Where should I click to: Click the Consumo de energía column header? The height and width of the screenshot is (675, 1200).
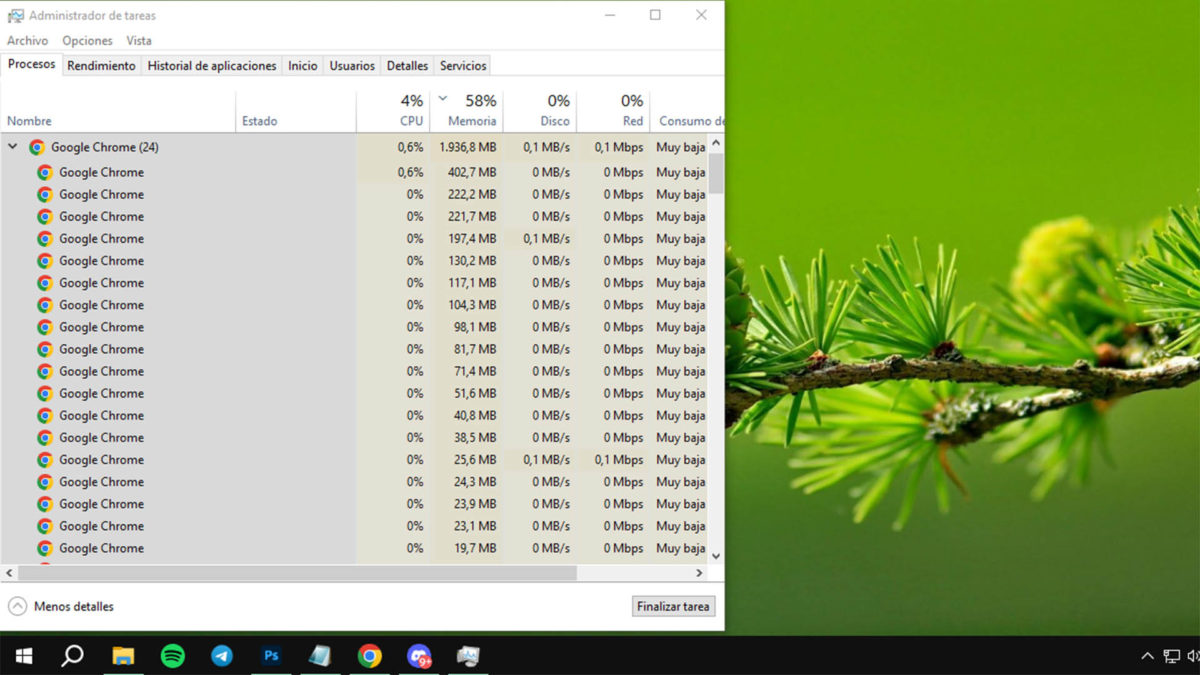(687, 111)
